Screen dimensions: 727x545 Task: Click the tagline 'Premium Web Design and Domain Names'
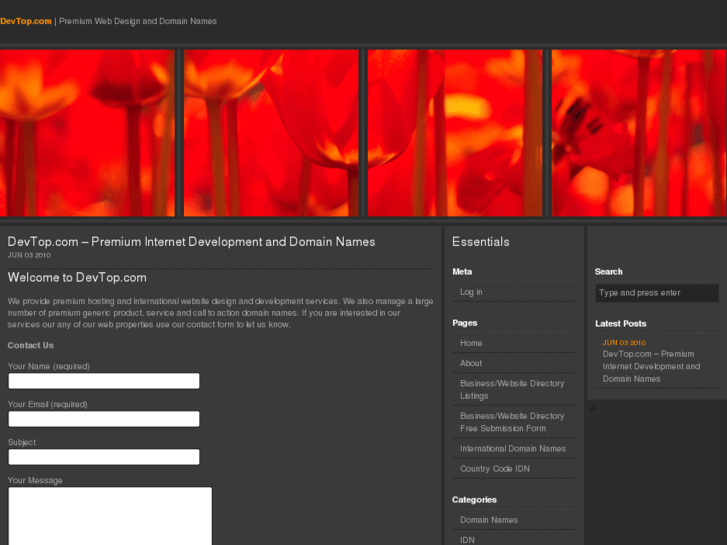(138, 21)
